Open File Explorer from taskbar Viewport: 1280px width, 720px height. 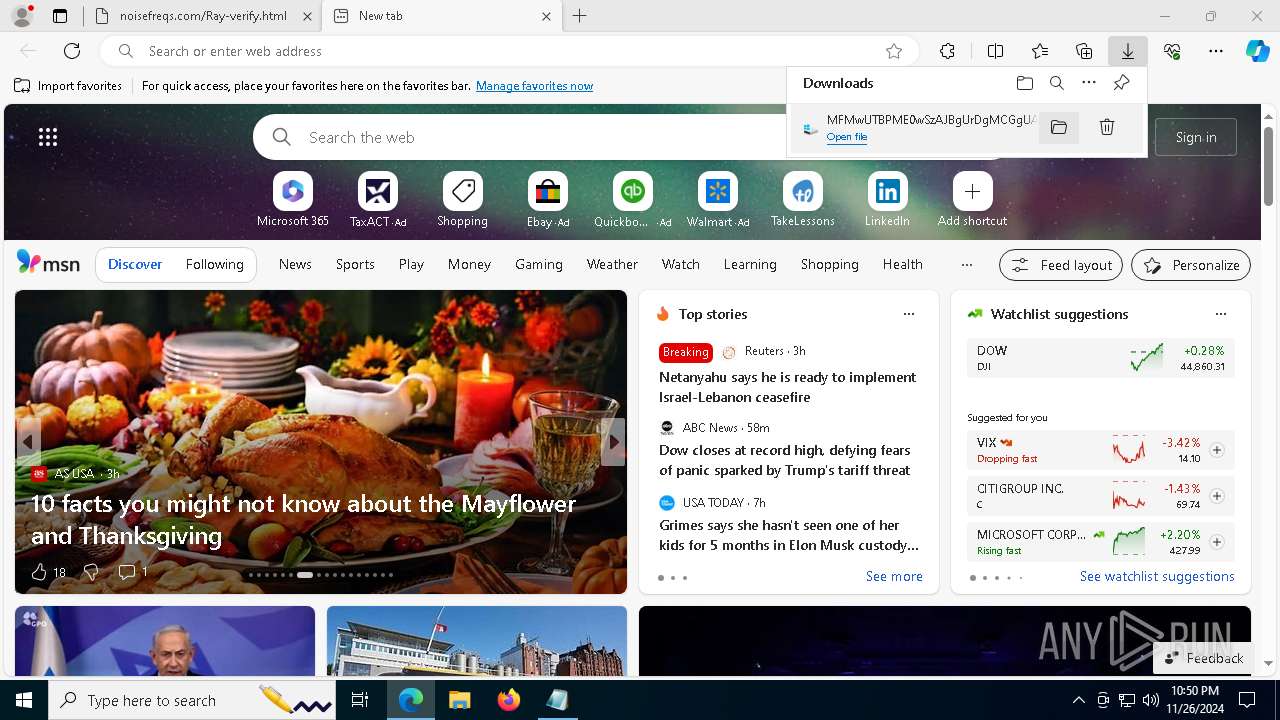pyautogui.click(x=460, y=700)
